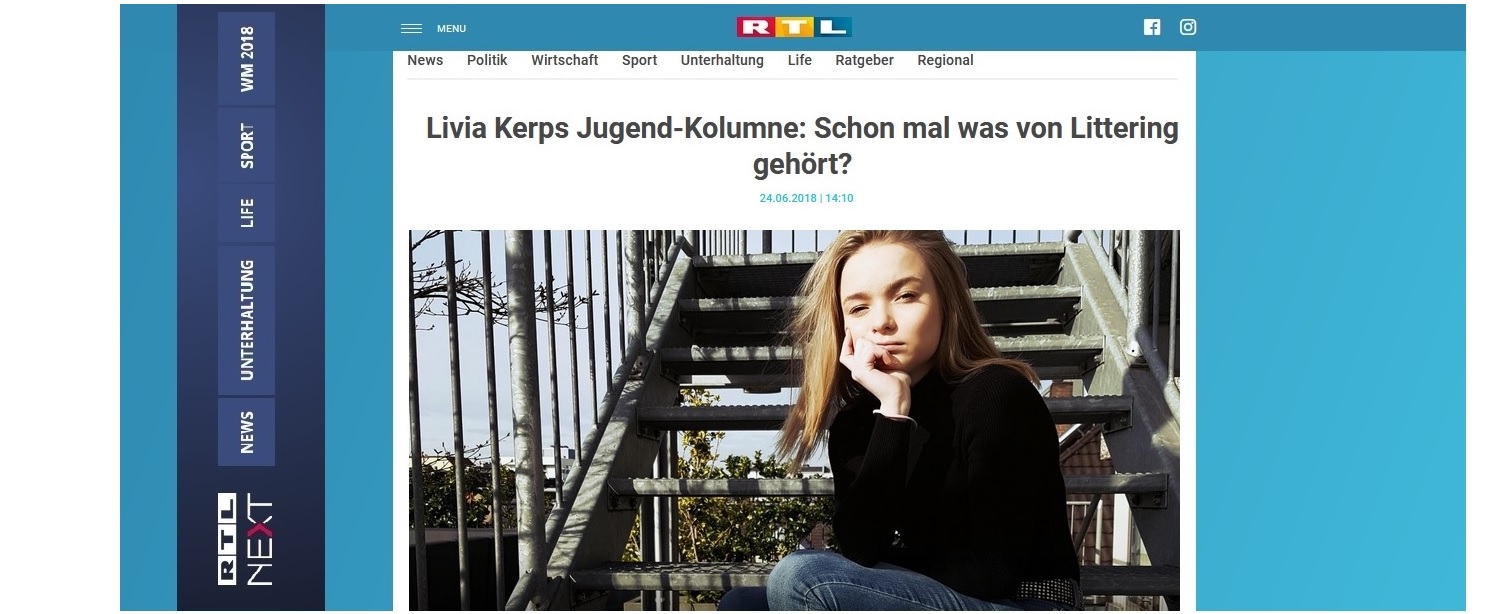Open News in top navigation
The height and width of the screenshot is (614, 1502).
pos(425,60)
